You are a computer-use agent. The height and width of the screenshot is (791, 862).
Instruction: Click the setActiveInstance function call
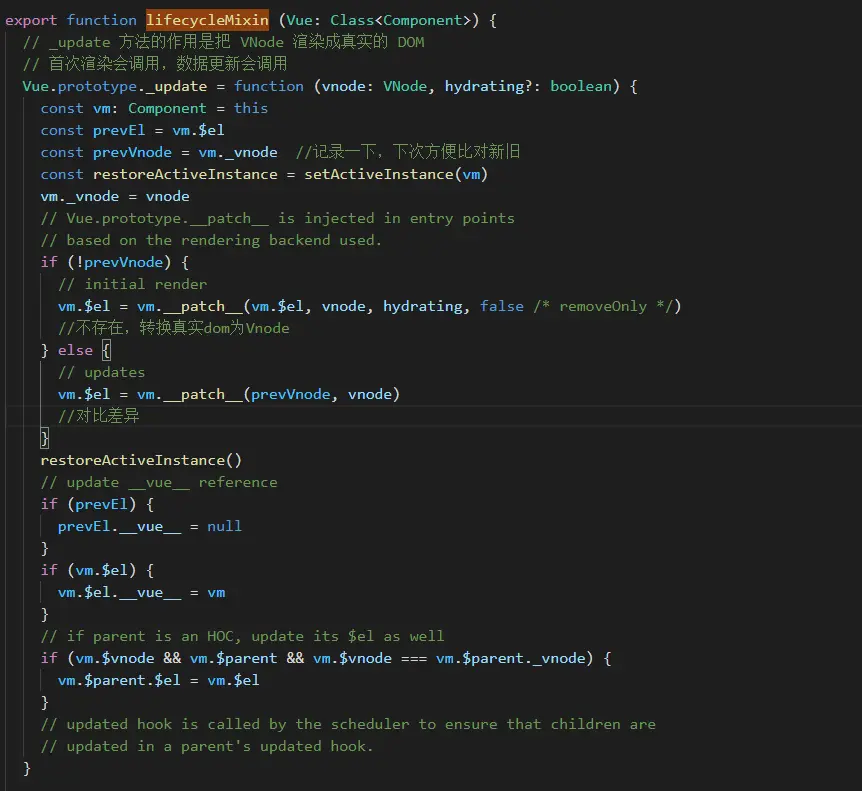(396, 174)
